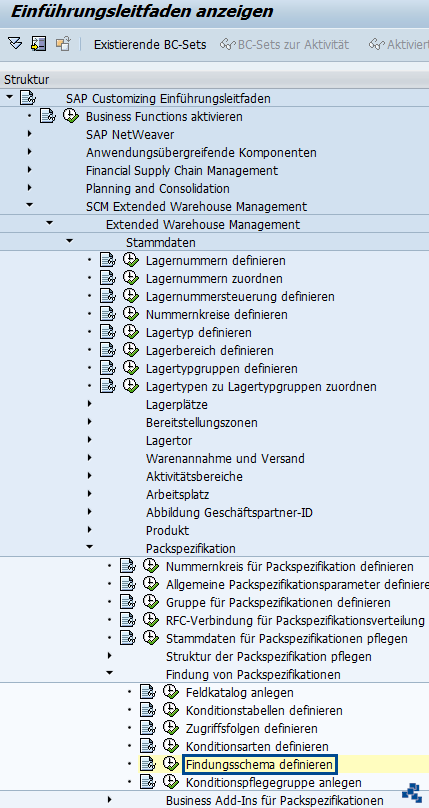Image resolution: width=429 pixels, height=808 pixels.
Task: Execute activity icon for Lagernummersteuerung definieren
Action: pos(131,296)
